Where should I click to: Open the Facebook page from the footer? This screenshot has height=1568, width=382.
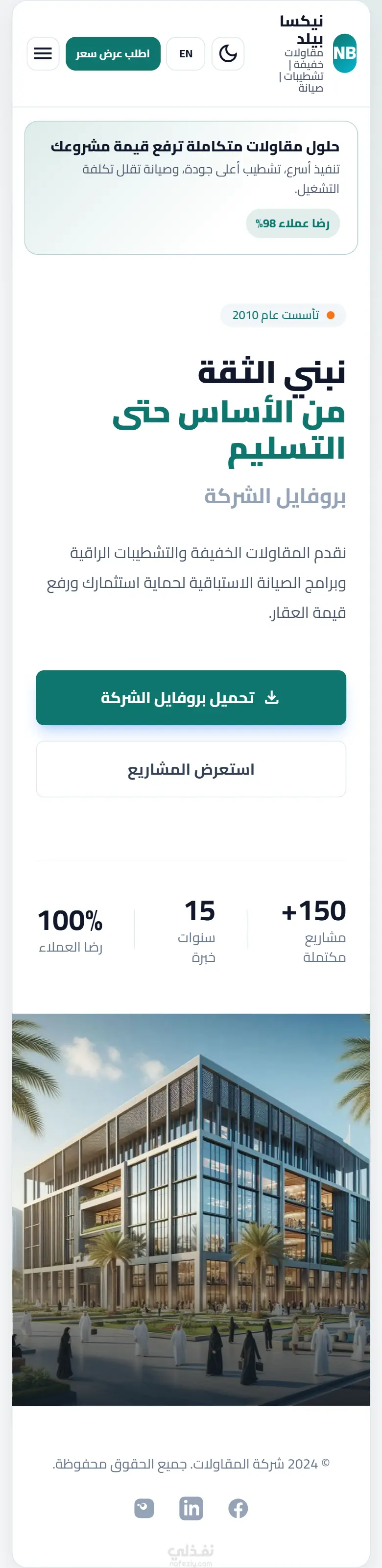click(x=238, y=1508)
